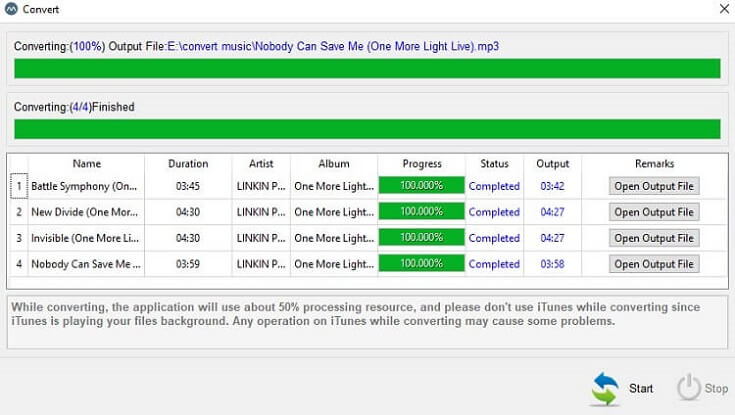The height and width of the screenshot is (415, 735).
Task: Click the Start conversion arrows icon
Action: click(x=605, y=388)
